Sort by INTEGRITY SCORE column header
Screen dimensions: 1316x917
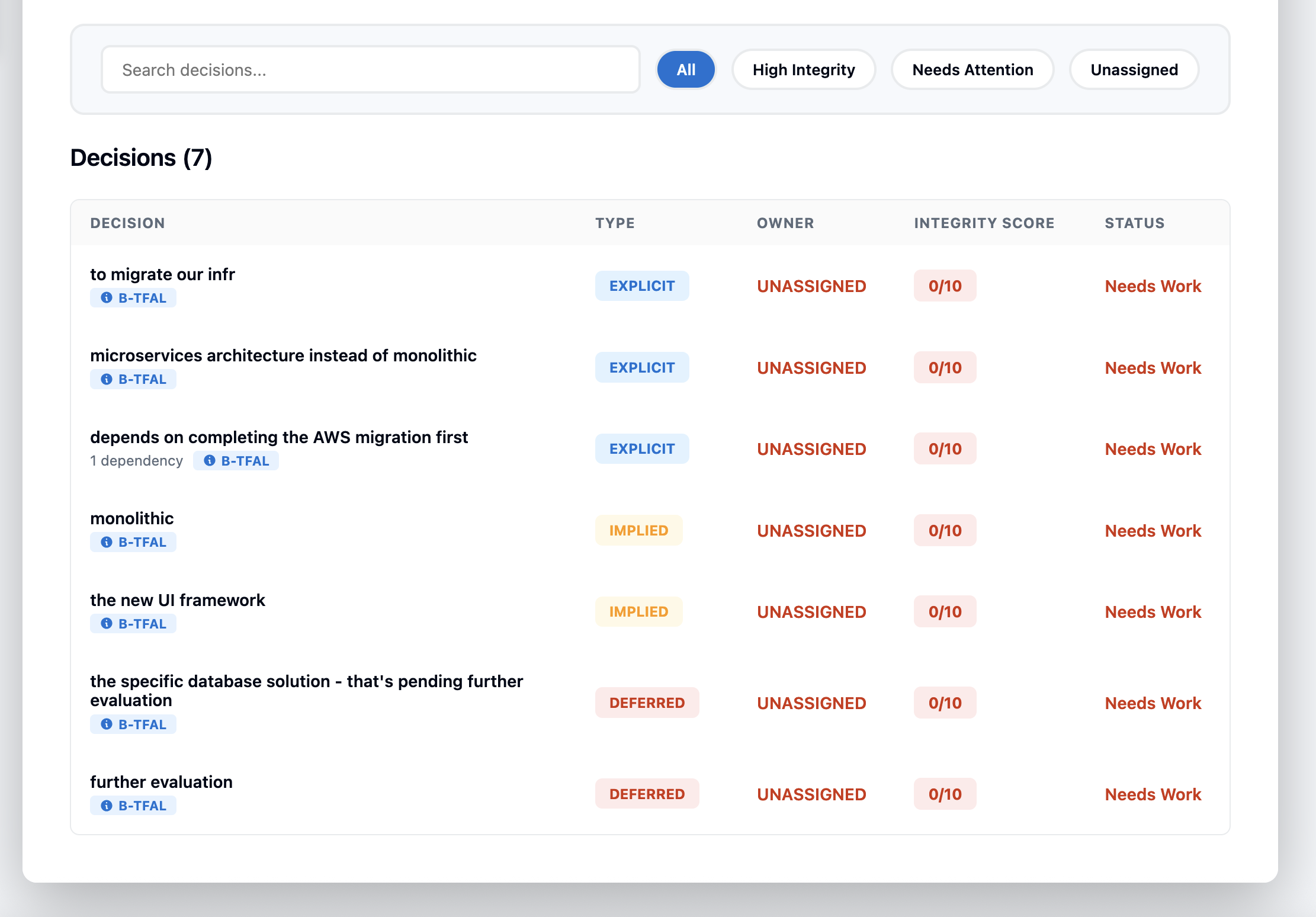pos(984,223)
